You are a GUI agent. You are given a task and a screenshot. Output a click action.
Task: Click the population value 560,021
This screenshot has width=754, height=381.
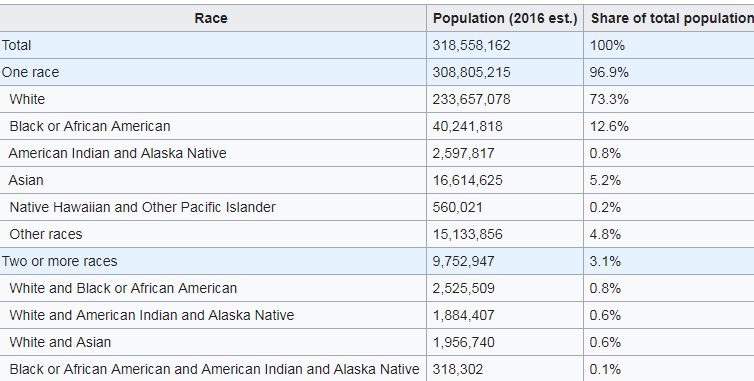click(x=457, y=207)
